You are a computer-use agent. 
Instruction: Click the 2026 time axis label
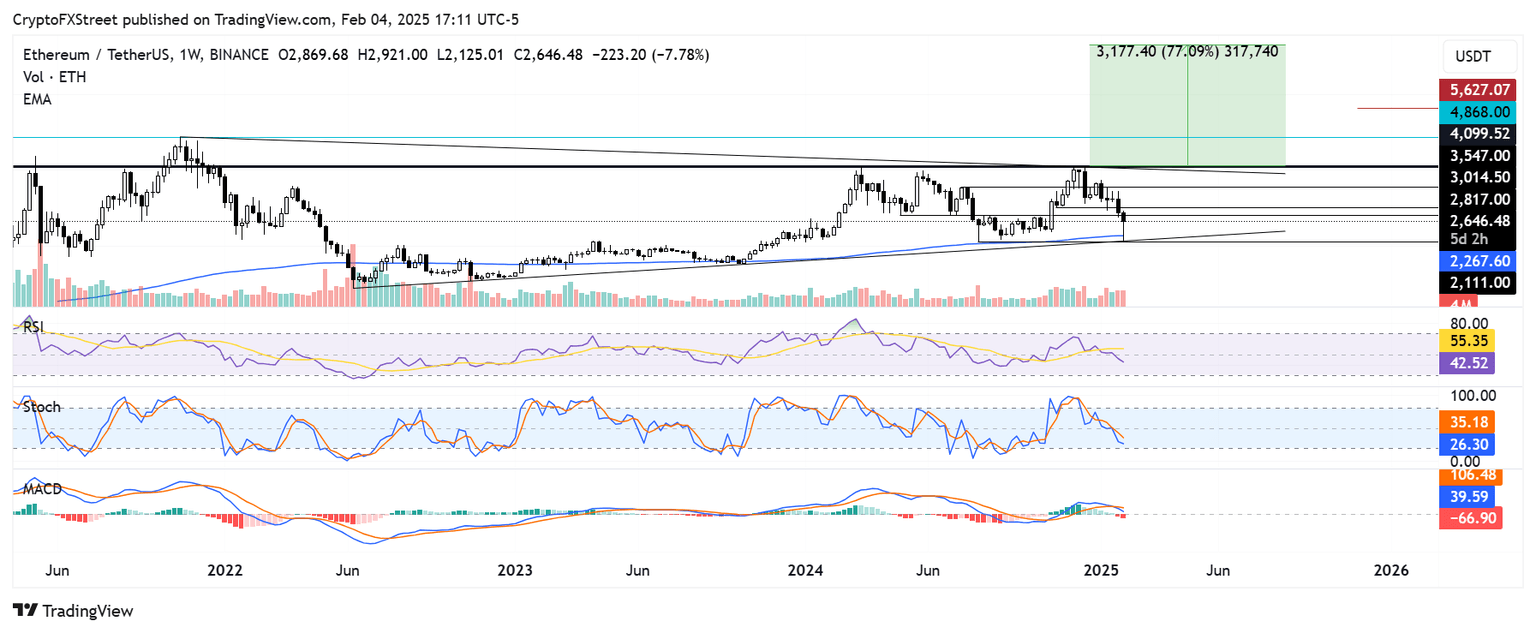(1391, 570)
